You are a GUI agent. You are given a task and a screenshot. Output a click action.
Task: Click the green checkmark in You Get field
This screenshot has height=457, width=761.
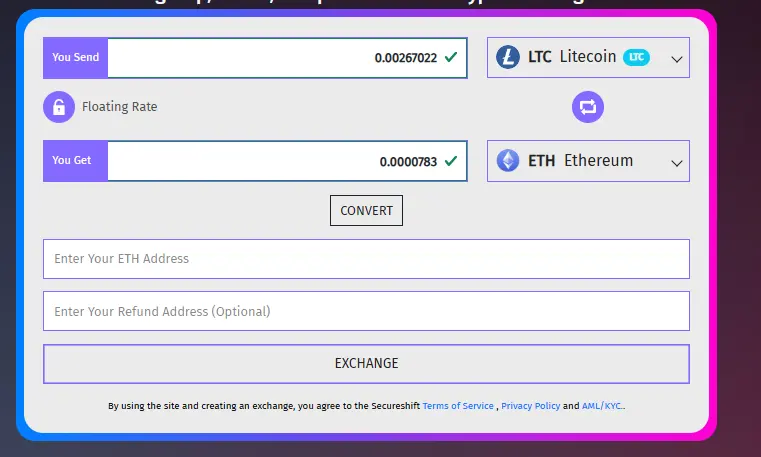pos(451,161)
